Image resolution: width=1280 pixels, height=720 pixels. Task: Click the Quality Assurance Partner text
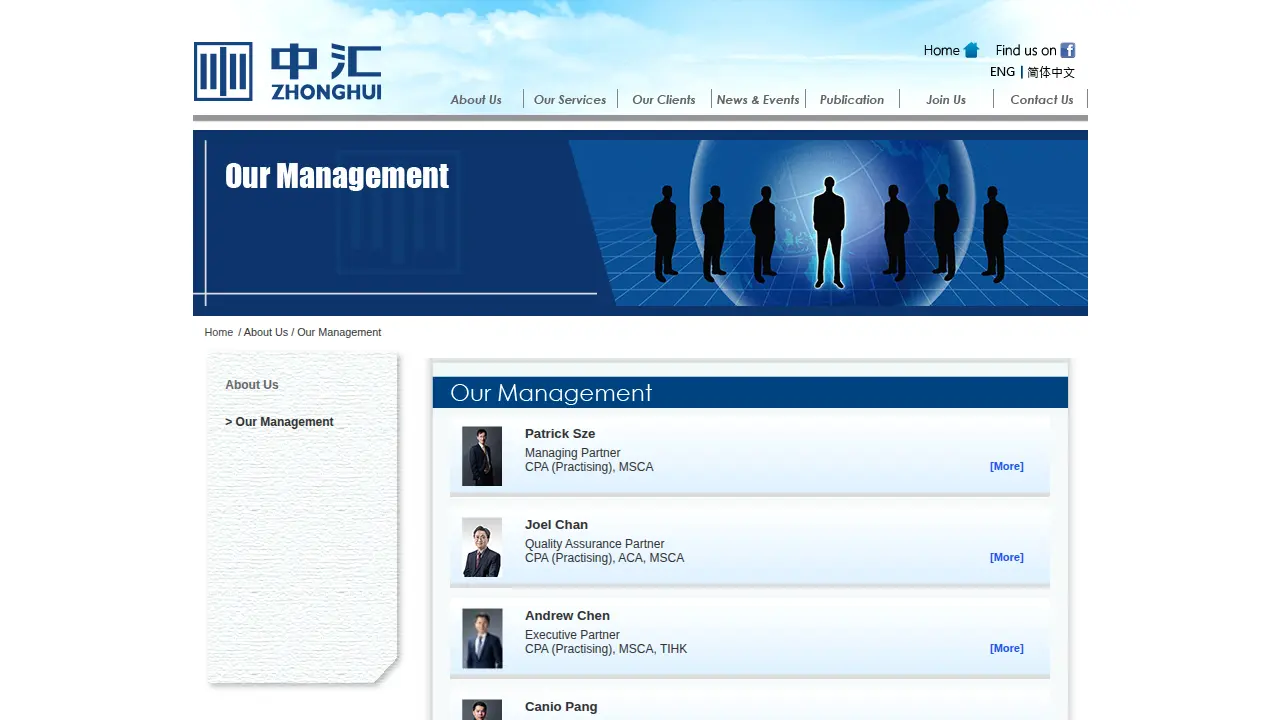595,544
